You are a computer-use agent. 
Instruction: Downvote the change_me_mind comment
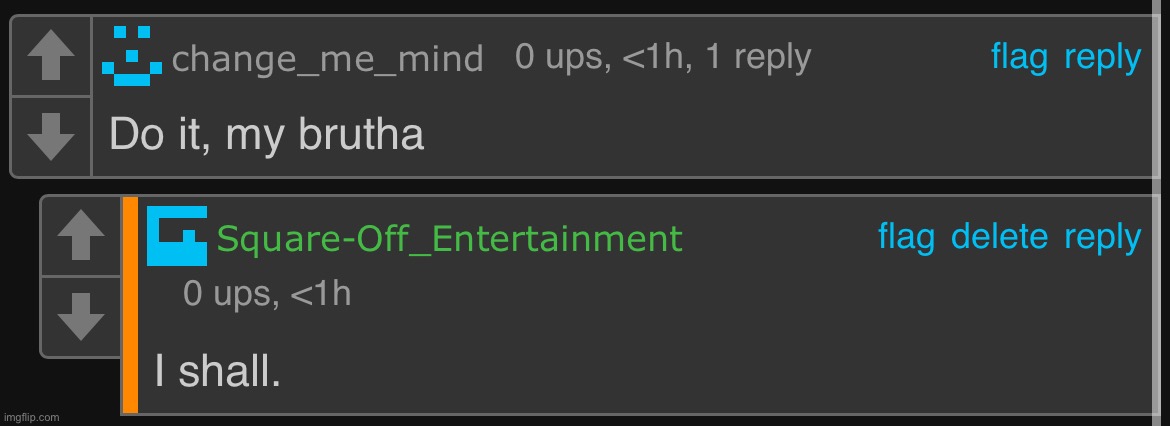coord(50,137)
